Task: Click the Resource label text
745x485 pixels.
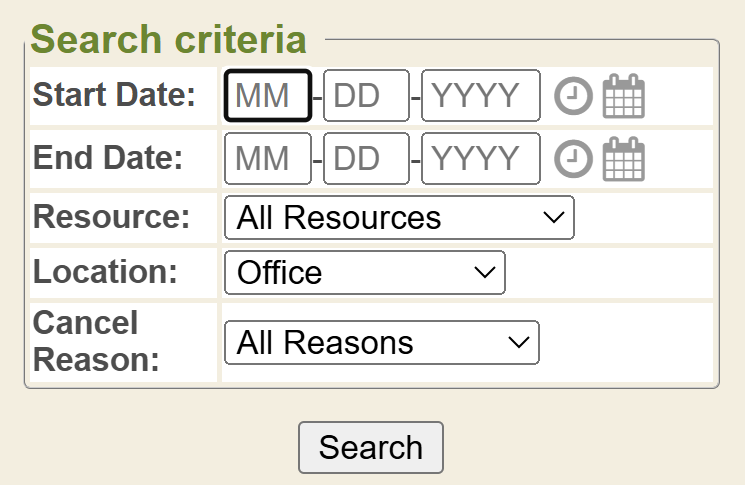Action: 111,217
